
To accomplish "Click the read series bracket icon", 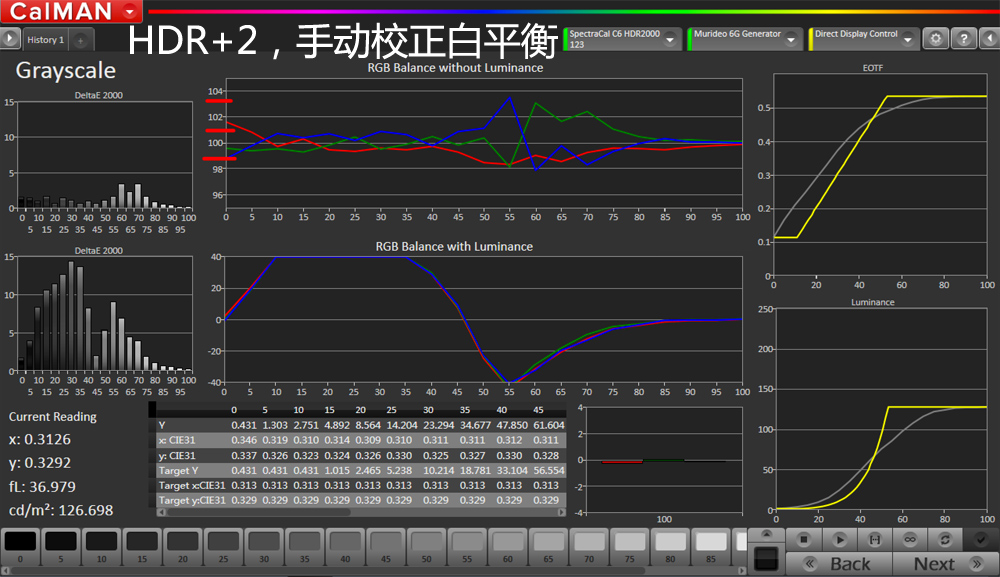I will tap(874, 539).
